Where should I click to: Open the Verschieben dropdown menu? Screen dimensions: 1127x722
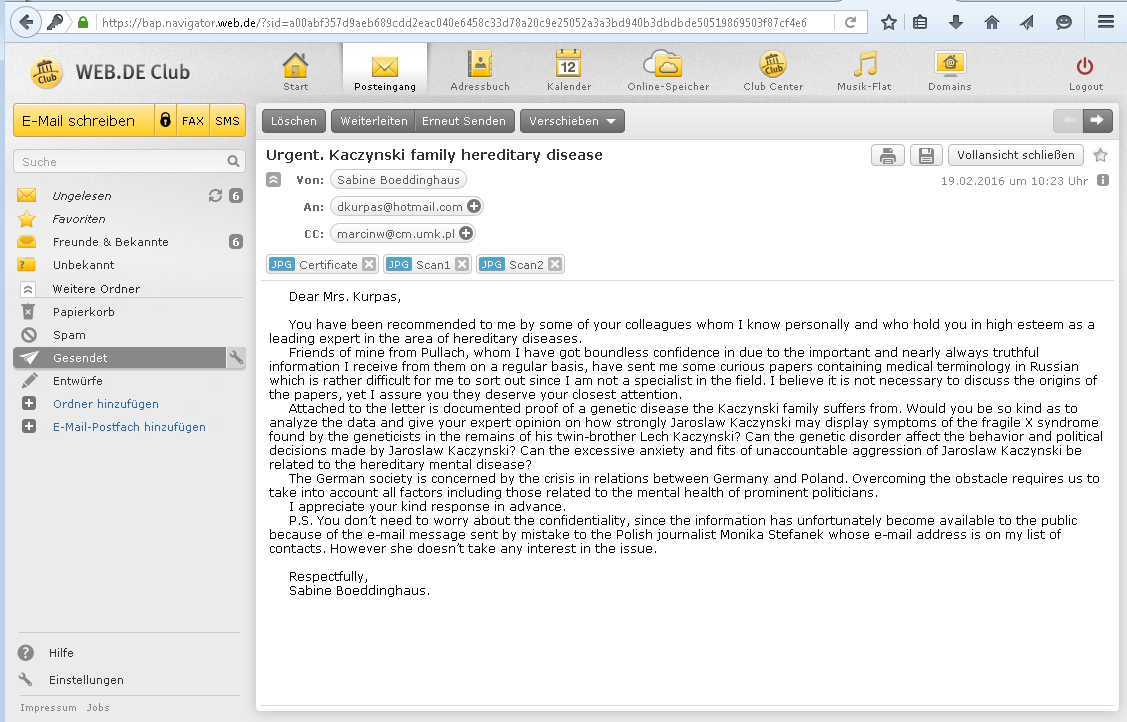click(572, 121)
